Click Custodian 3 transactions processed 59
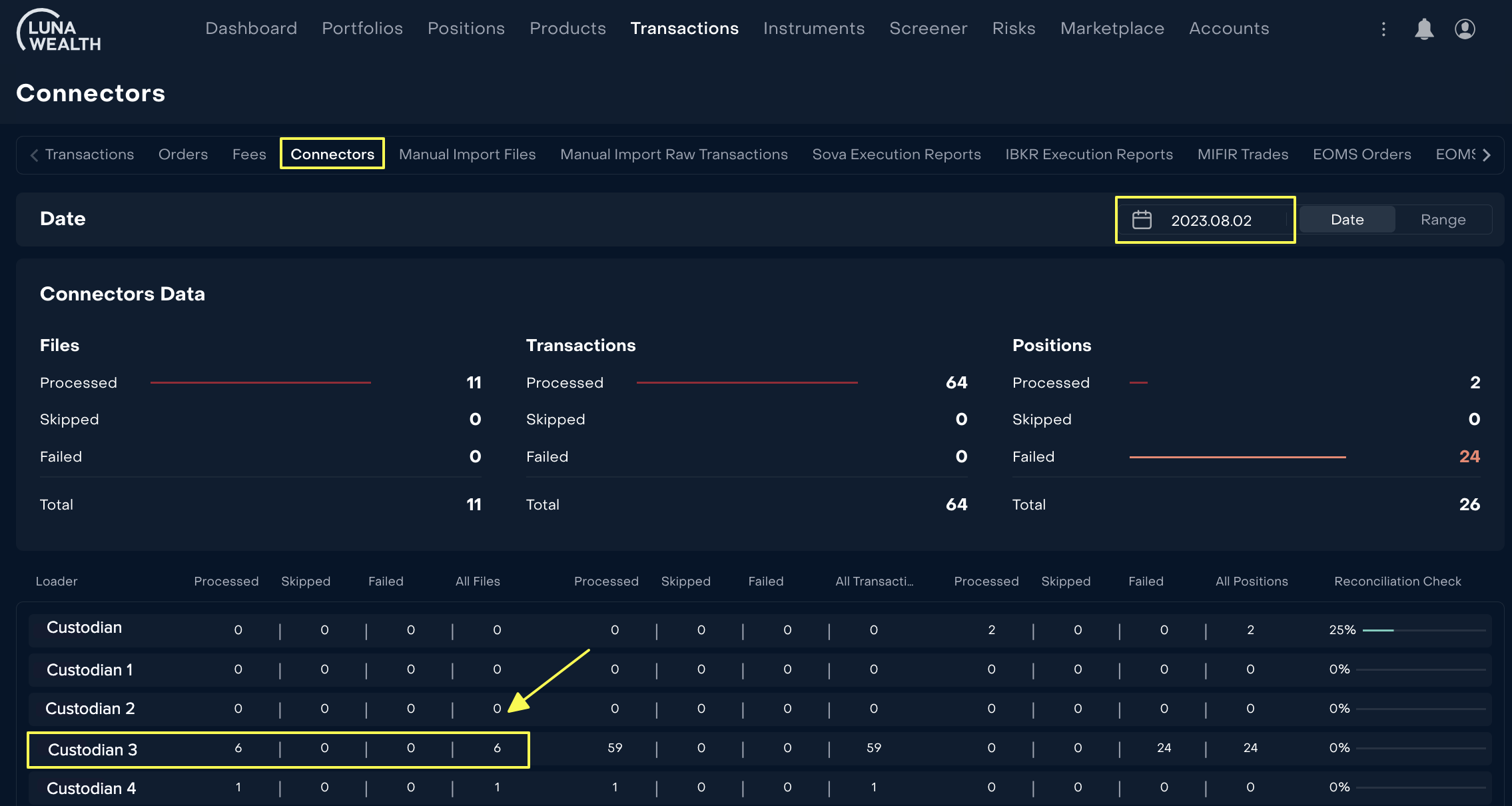Viewport: 1512px width, 806px height. coord(615,748)
